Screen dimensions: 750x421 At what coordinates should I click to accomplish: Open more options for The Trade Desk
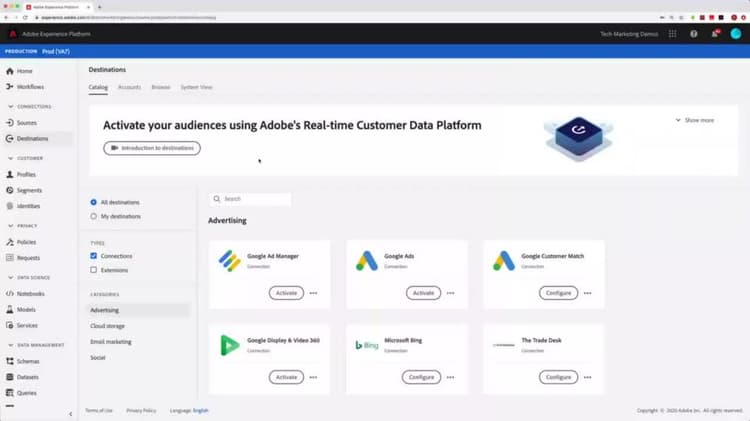pyautogui.click(x=587, y=377)
